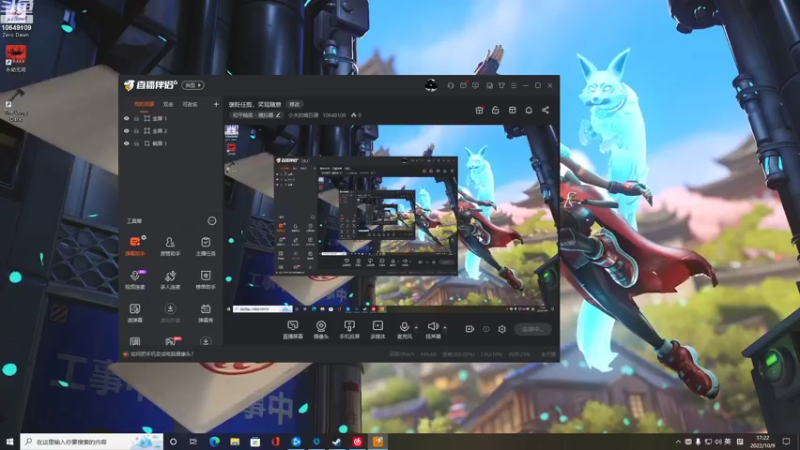Screen dimensions: 800x450
Task: Toggle lock for 截屏 1 layer
Action: [x=136, y=144]
